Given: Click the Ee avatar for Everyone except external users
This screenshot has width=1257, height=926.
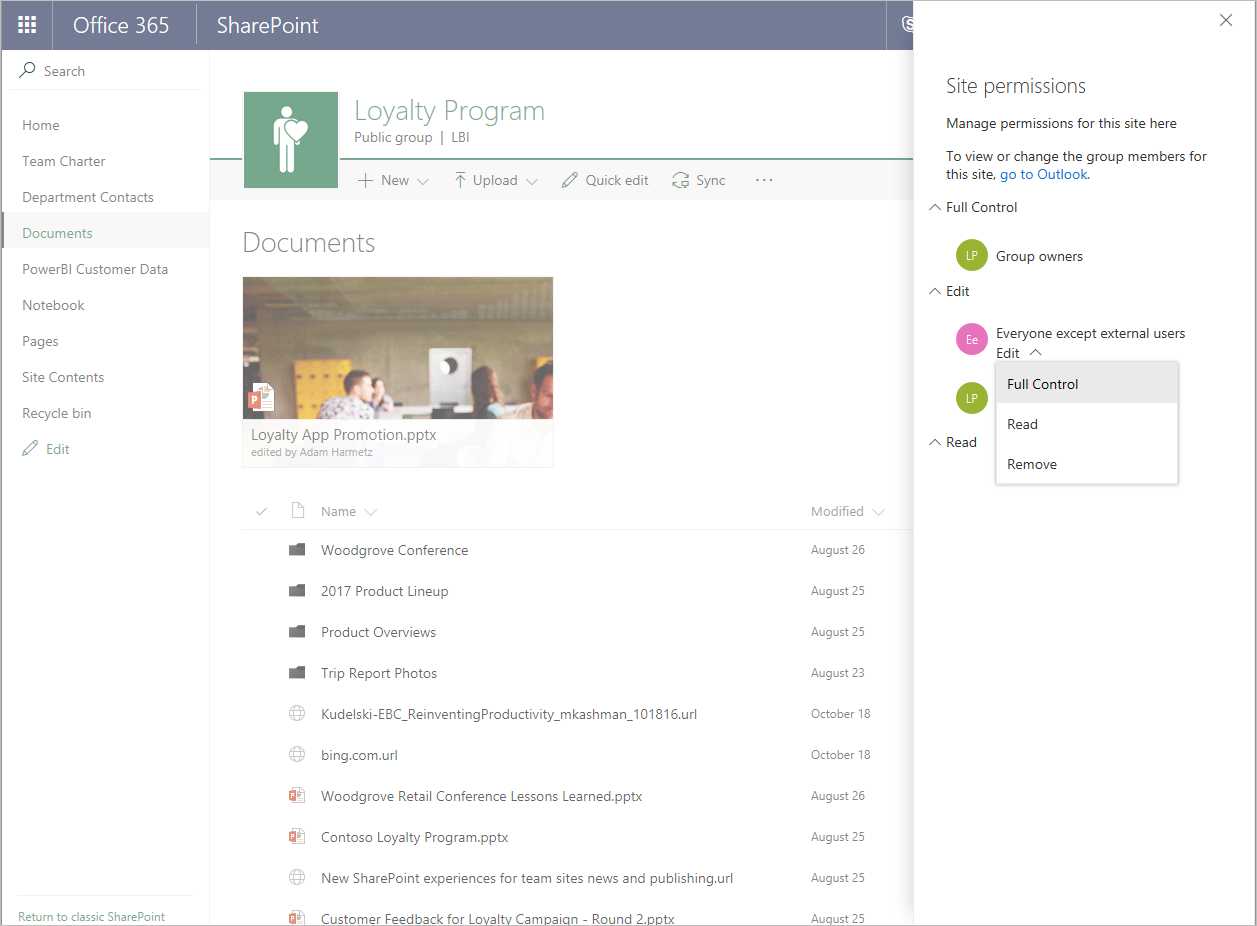Looking at the screenshot, I should point(971,339).
